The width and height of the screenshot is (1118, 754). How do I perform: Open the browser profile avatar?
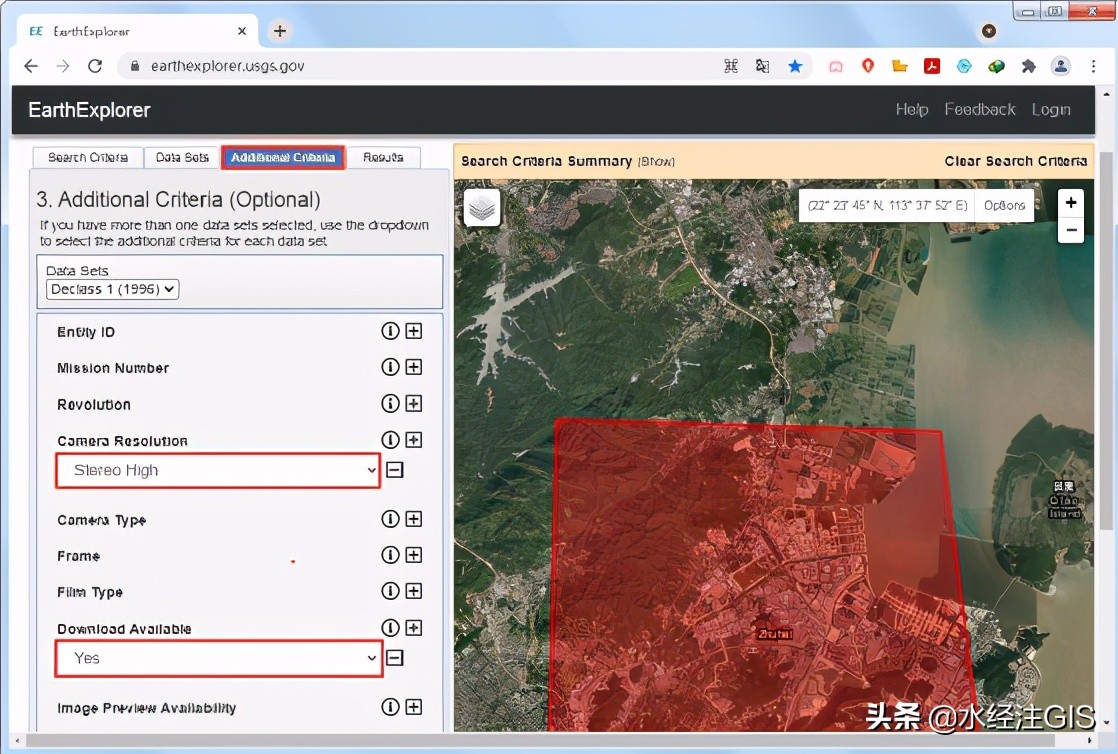click(1061, 66)
